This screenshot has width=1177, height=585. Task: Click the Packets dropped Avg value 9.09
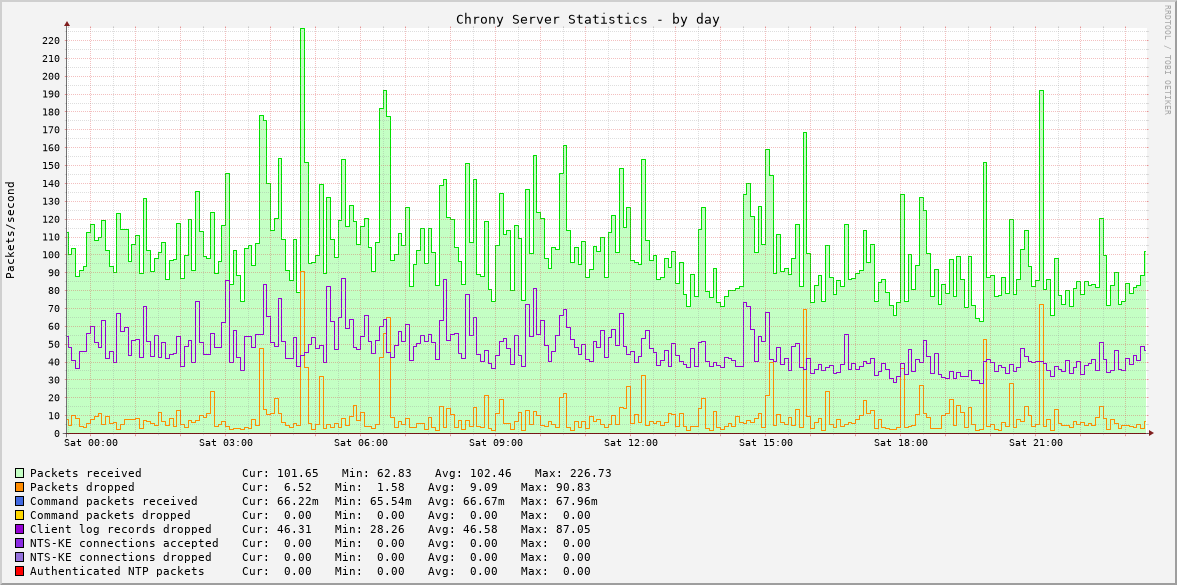tap(484, 487)
